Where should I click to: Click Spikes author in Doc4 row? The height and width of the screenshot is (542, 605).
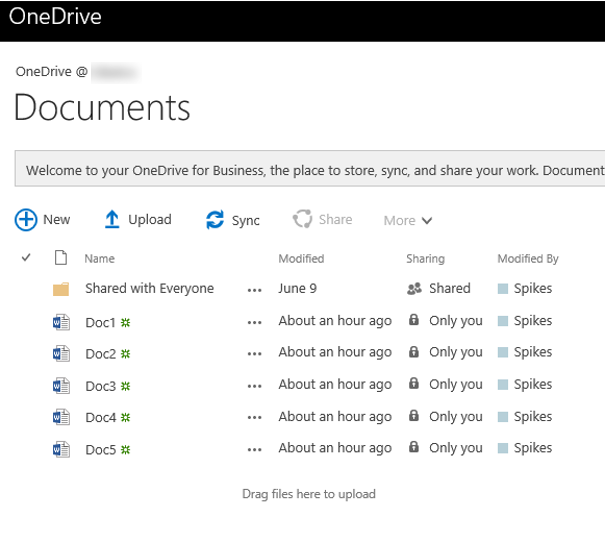point(532,417)
